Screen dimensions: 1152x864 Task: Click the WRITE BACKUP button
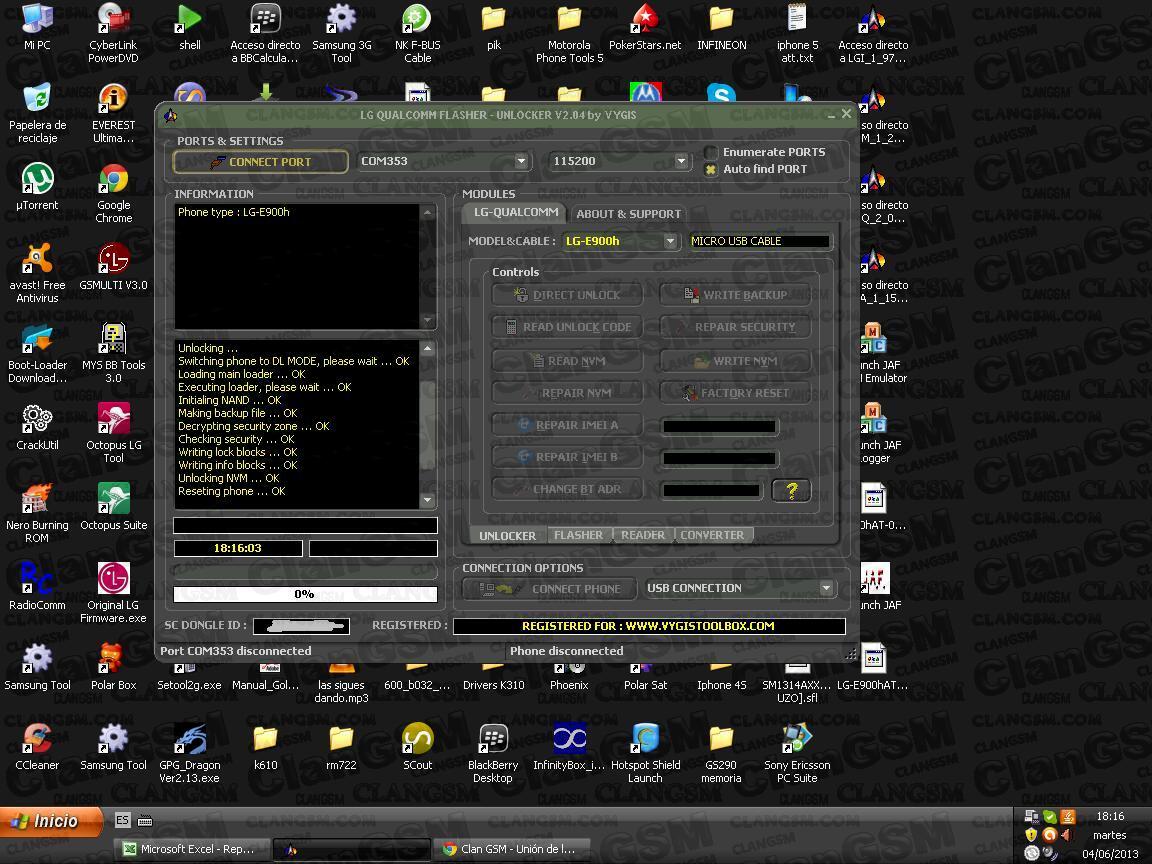[735, 295]
